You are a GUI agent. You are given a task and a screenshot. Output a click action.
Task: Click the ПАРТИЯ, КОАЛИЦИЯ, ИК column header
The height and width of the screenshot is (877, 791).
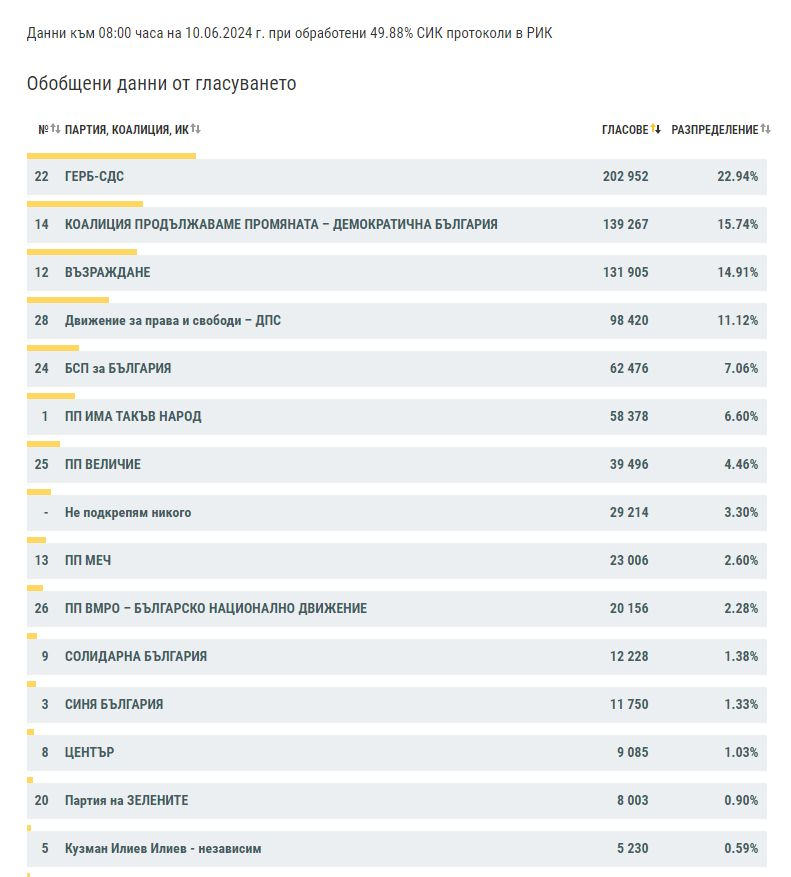click(126, 130)
